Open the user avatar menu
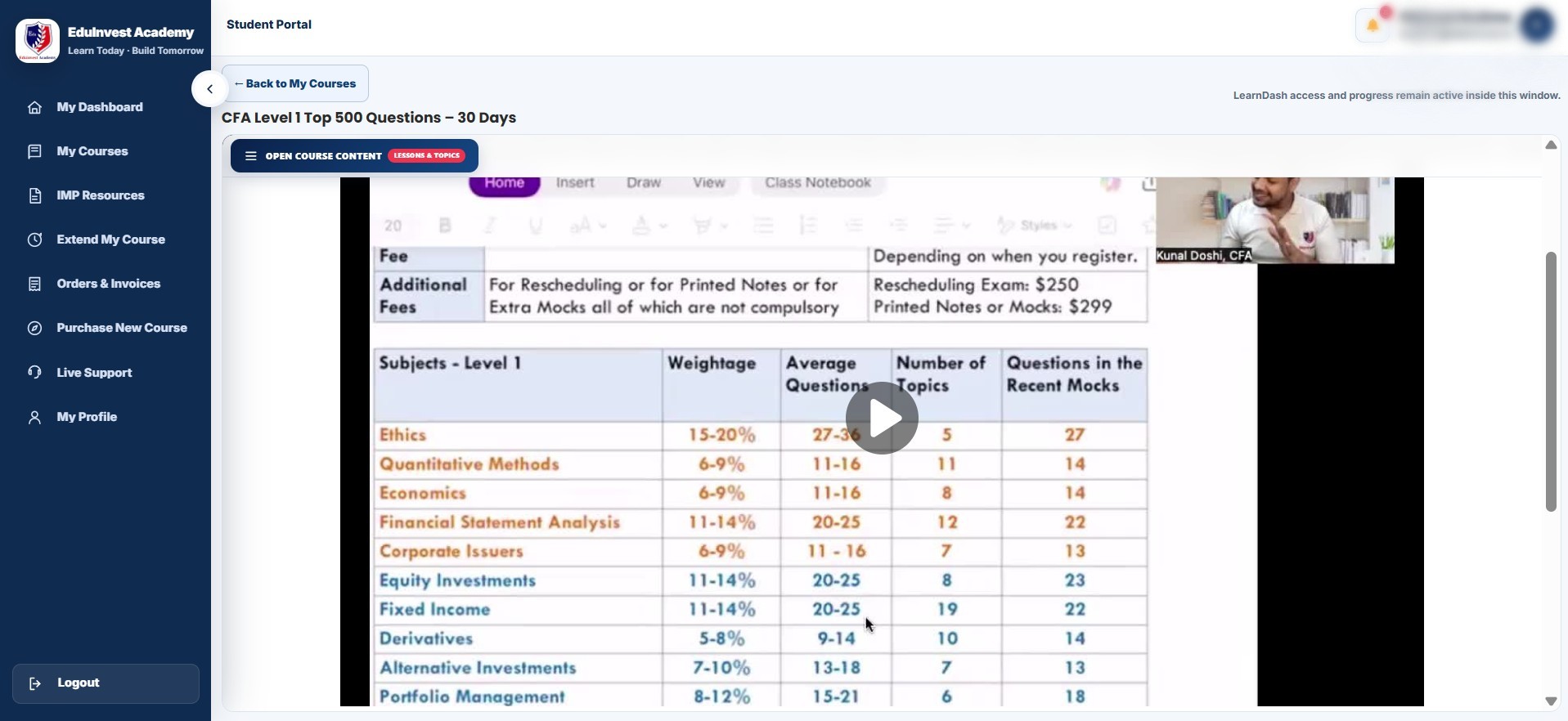 pos(1538,25)
